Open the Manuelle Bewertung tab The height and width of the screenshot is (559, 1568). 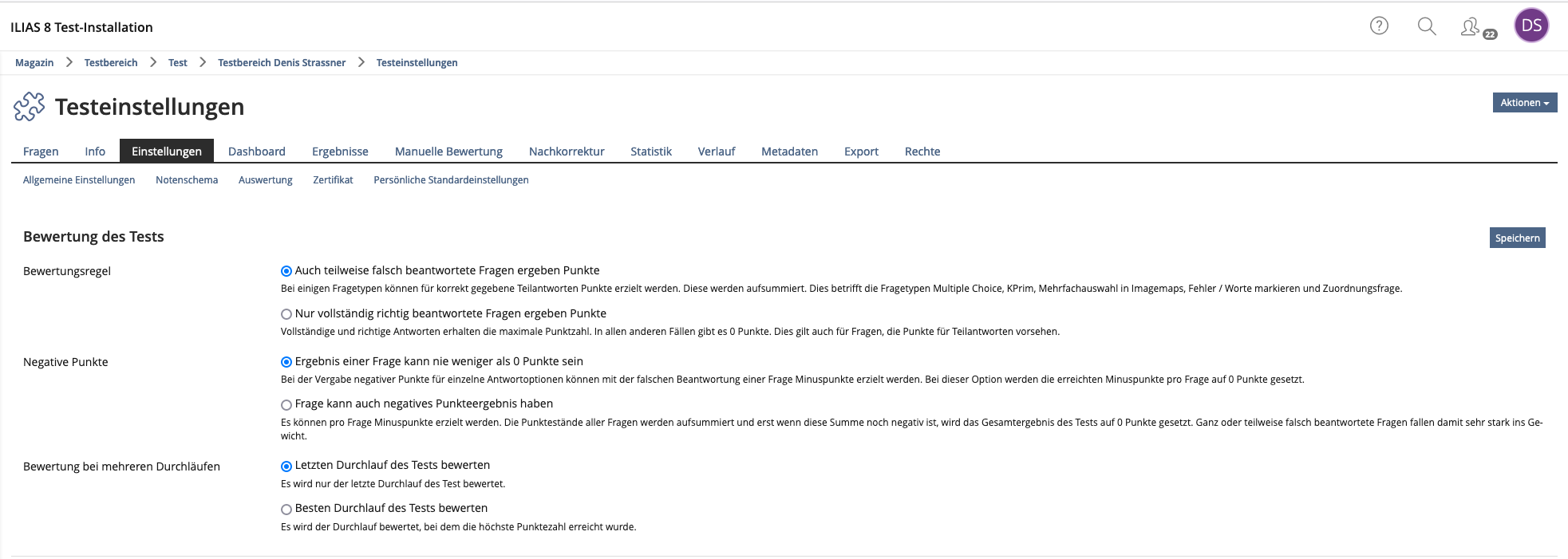click(x=448, y=152)
